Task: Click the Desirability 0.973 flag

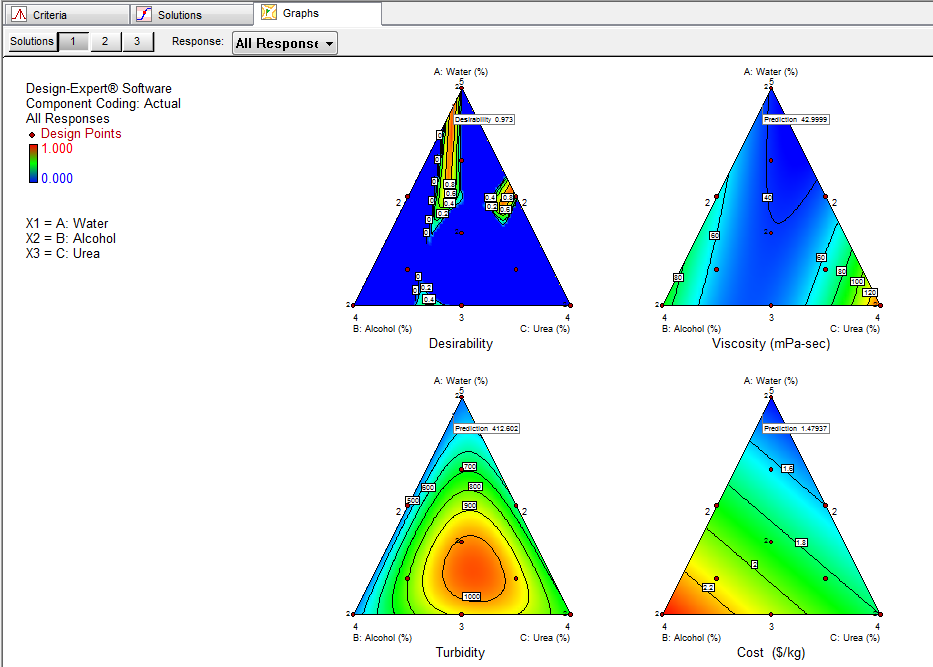Action: (x=484, y=119)
